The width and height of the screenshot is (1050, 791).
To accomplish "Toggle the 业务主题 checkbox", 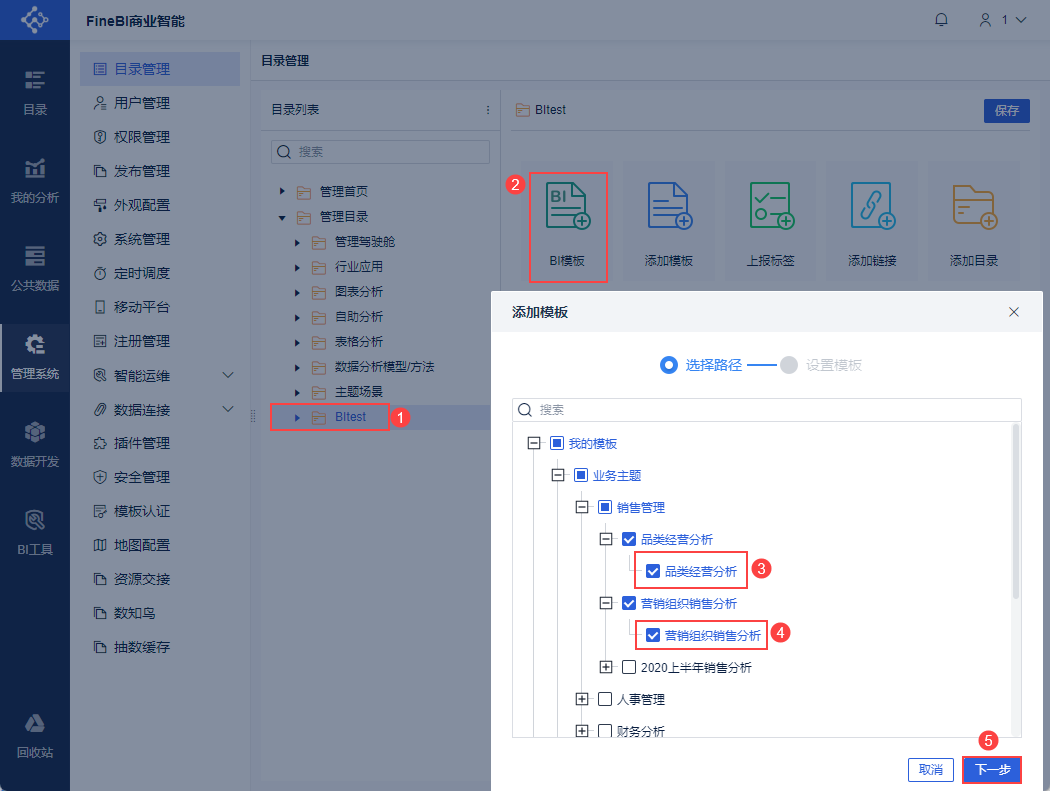I will 581,476.
